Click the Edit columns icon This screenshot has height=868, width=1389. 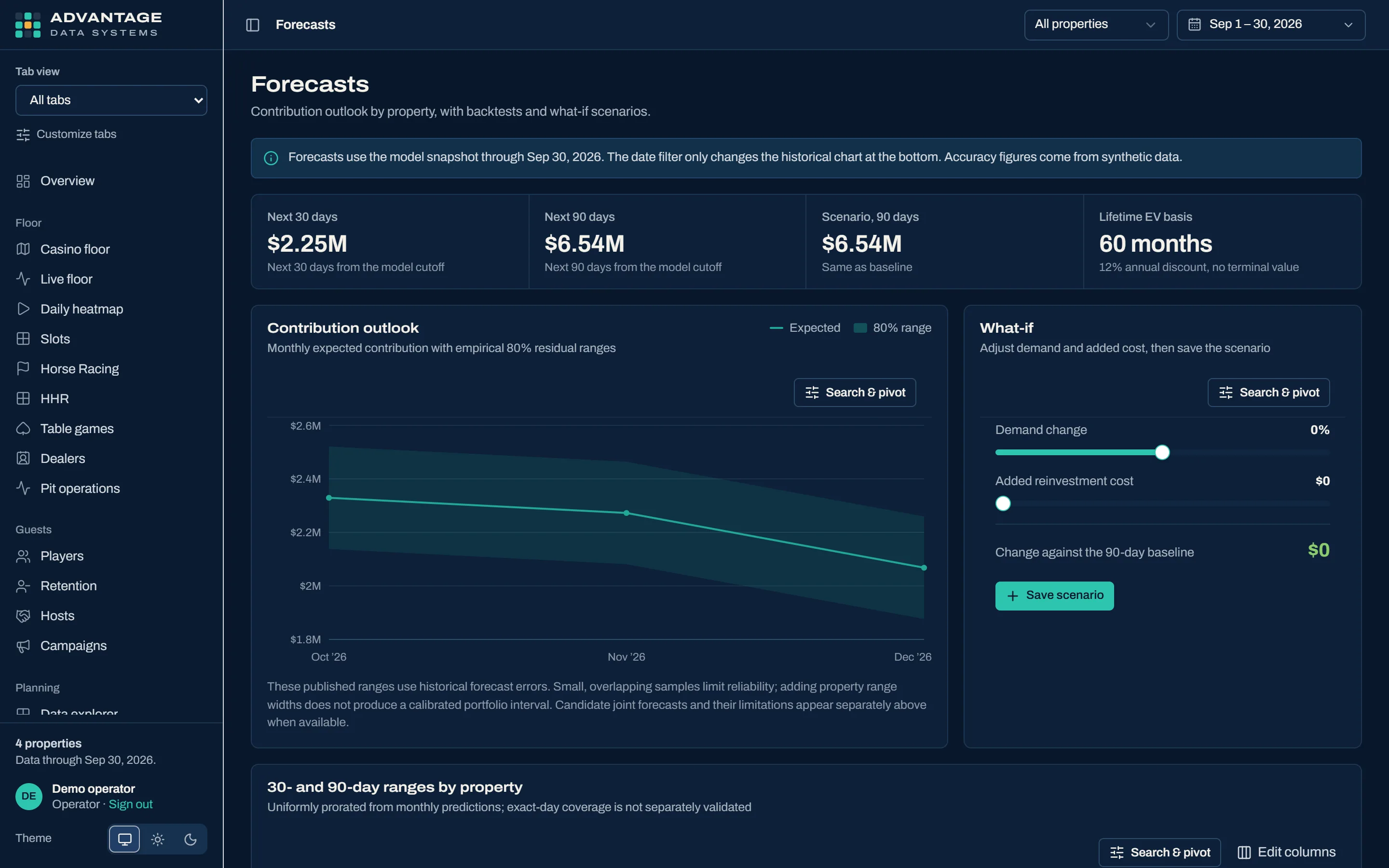[1244, 853]
